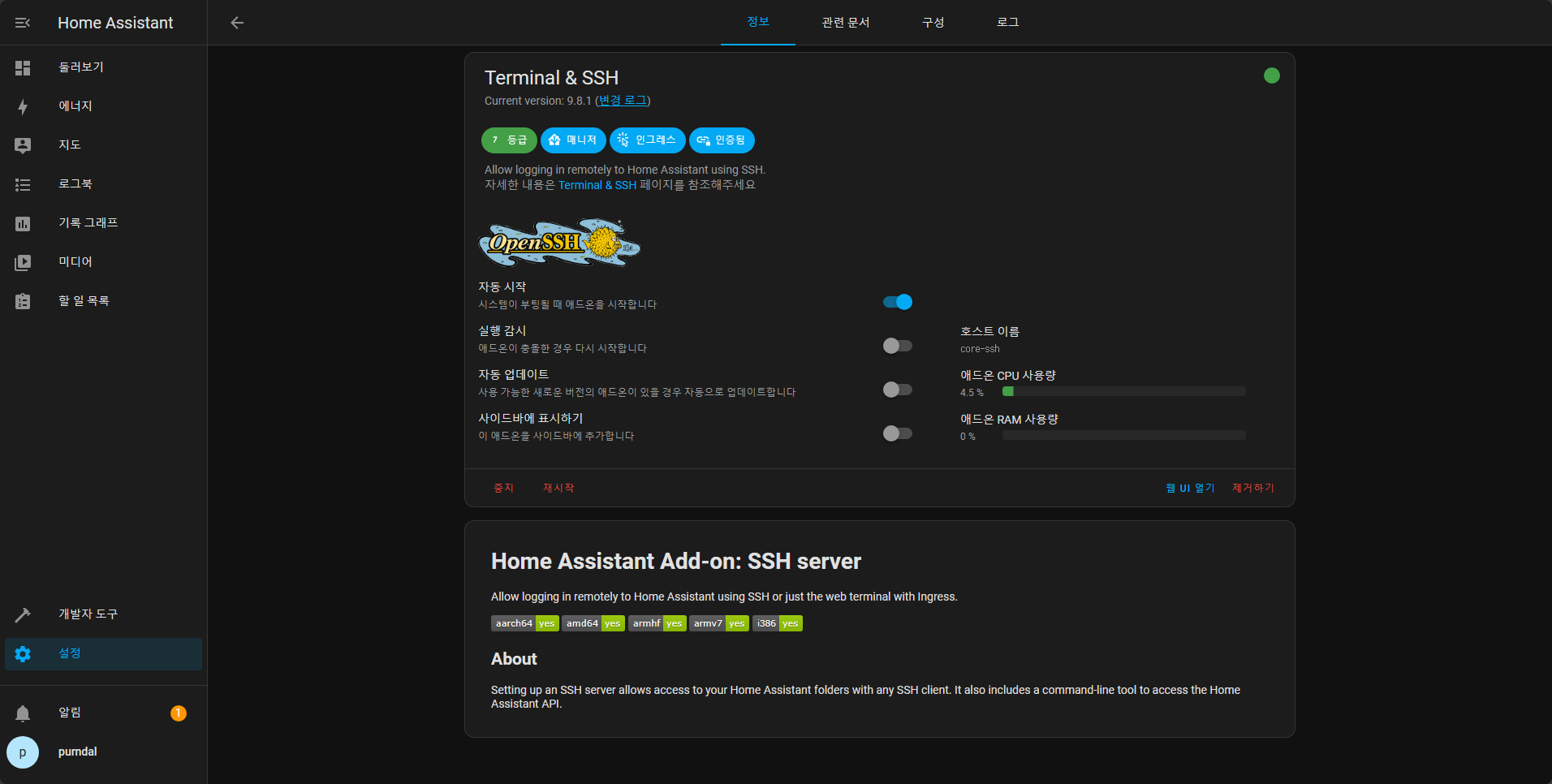Open 둘러보기 dashboard icon in sidebar

pyautogui.click(x=23, y=67)
